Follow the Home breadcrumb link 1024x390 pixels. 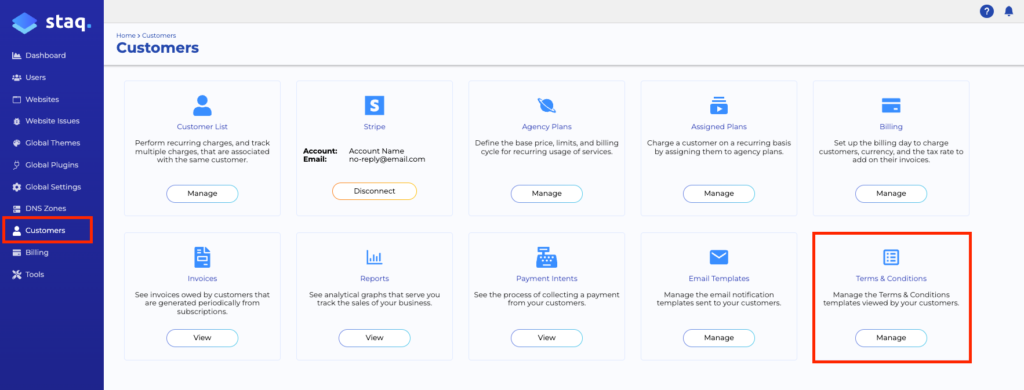(x=125, y=35)
